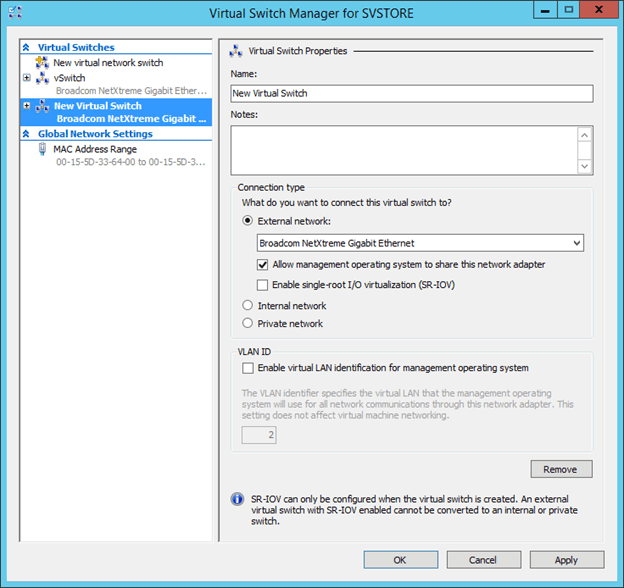Click the SR-IOV information icon

(x=237, y=498)
